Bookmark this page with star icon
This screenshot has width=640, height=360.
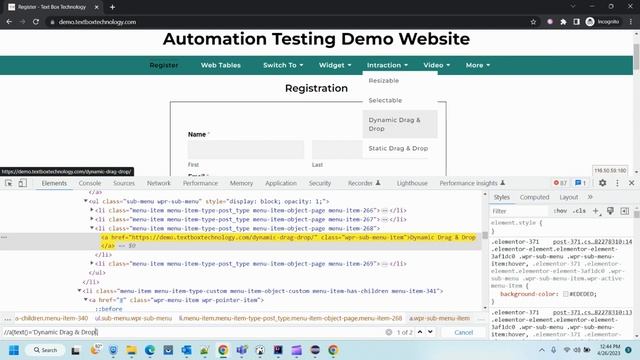point(533,22)
